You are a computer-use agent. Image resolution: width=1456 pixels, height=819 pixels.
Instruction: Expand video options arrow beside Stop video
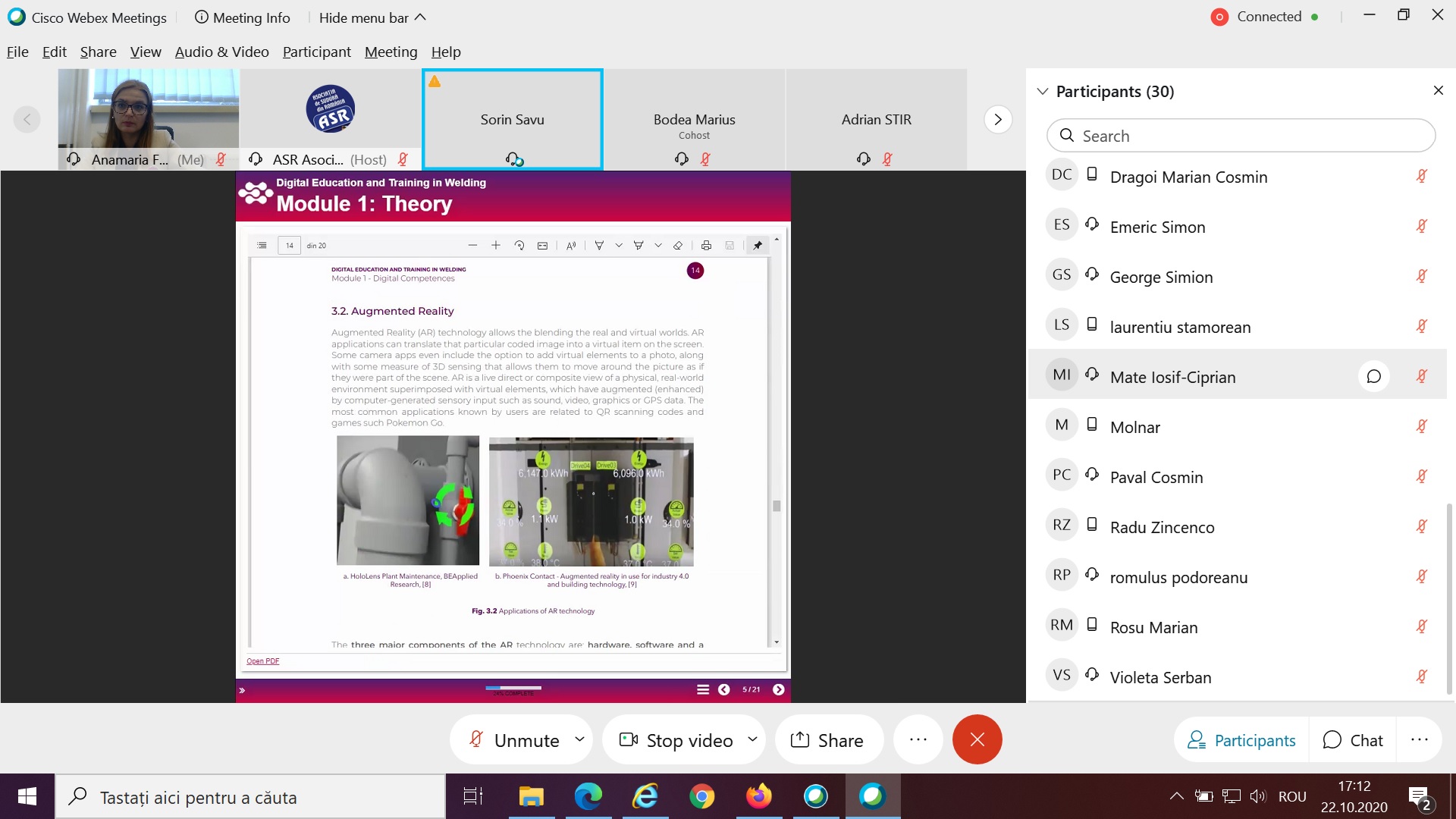pos(752,739)
